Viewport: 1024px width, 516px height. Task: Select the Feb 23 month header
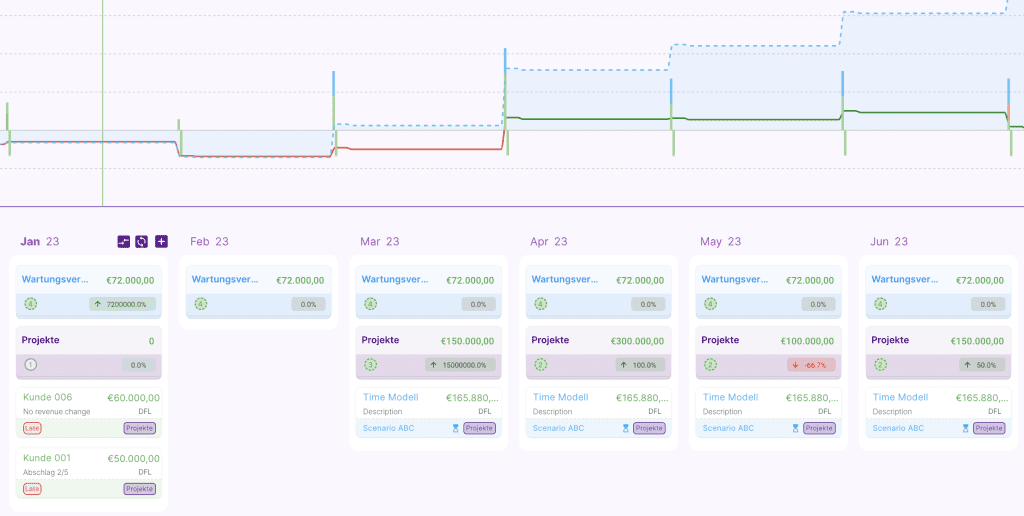(209, 242)
